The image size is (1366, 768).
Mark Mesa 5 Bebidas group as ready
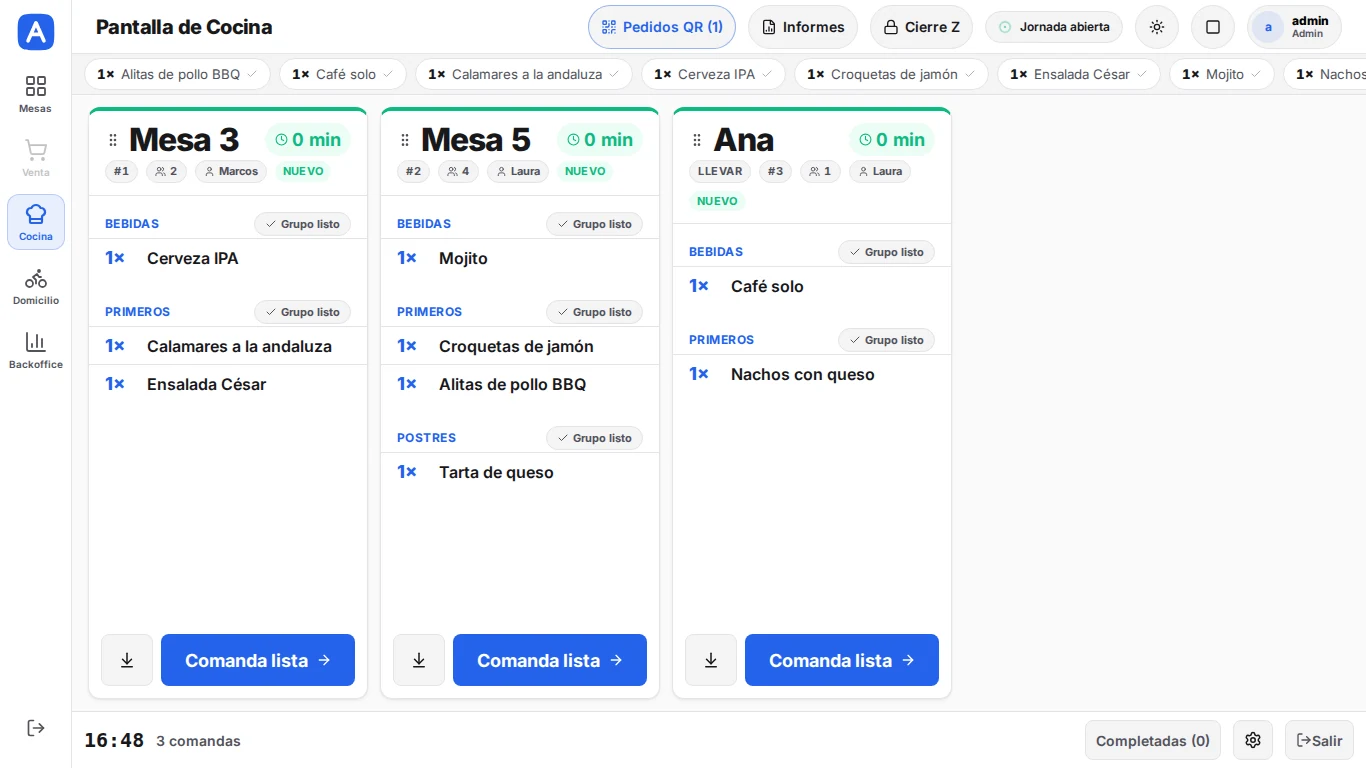tap(594, 224)
